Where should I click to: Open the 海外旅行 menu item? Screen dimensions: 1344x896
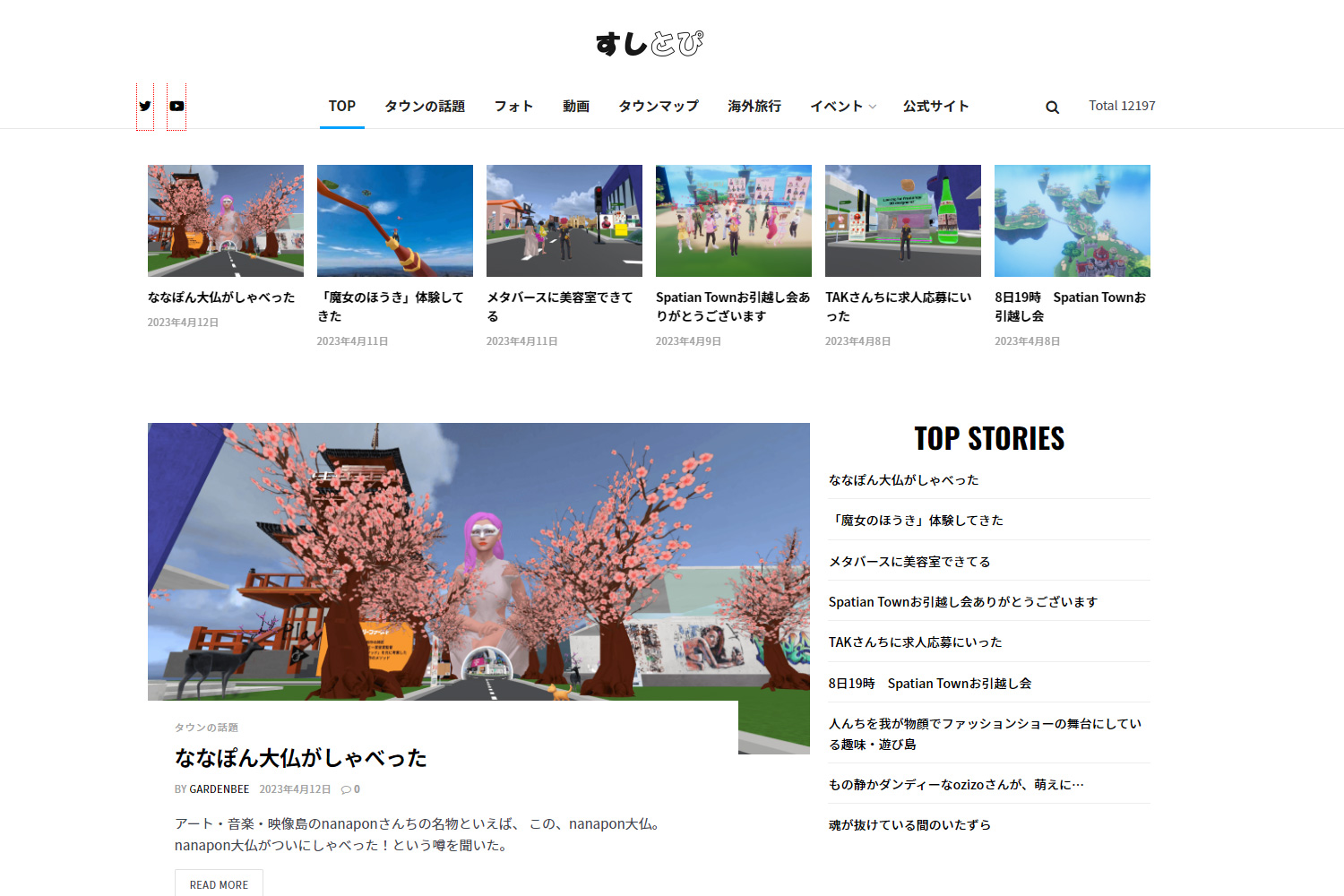[754, 106]
